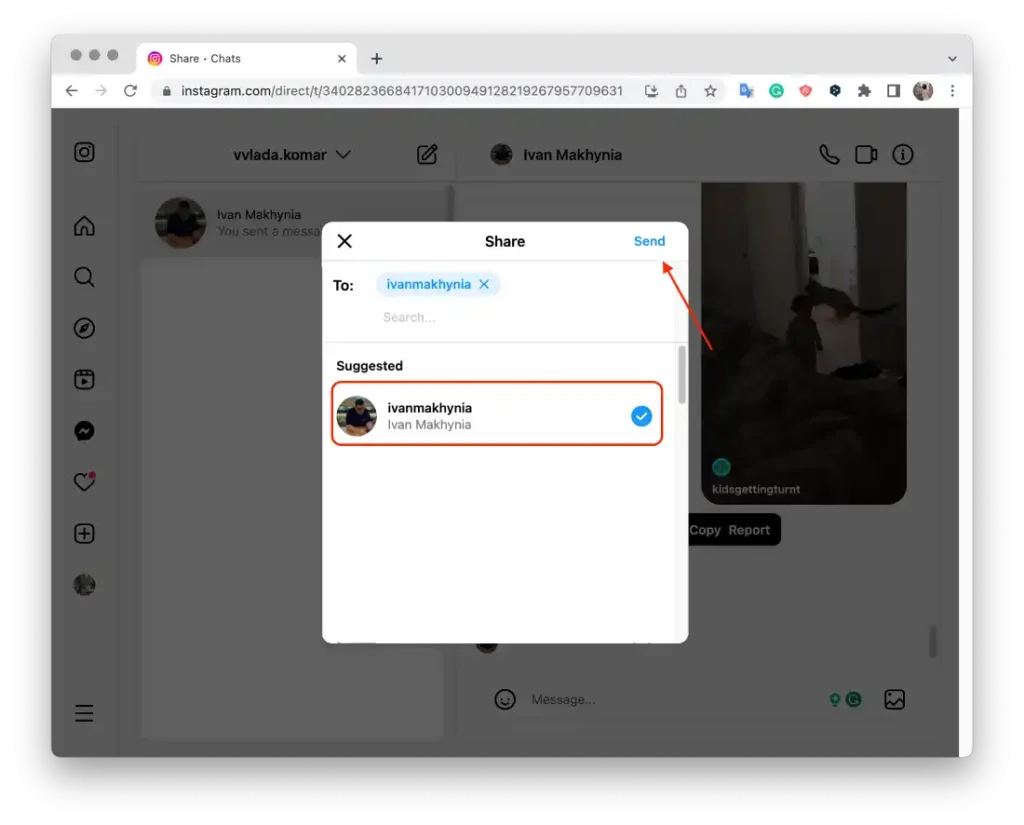The image size is (1024, 825).
Task: Click the add photo icon in message box
Action: tap(895, 700)
